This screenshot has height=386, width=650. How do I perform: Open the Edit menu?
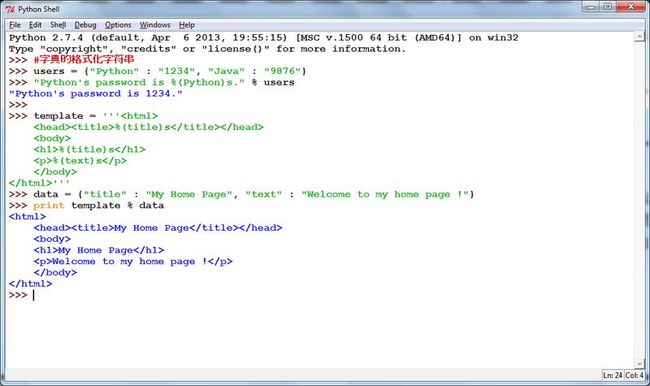tap(35, 25)
